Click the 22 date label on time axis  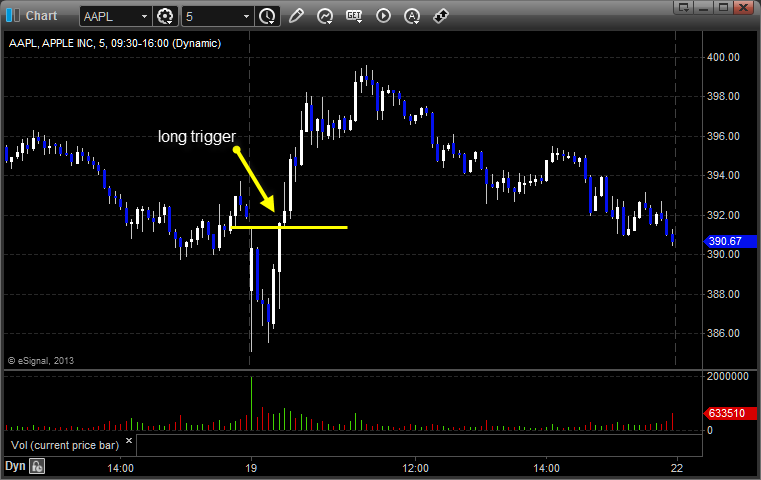pos(677,468)
